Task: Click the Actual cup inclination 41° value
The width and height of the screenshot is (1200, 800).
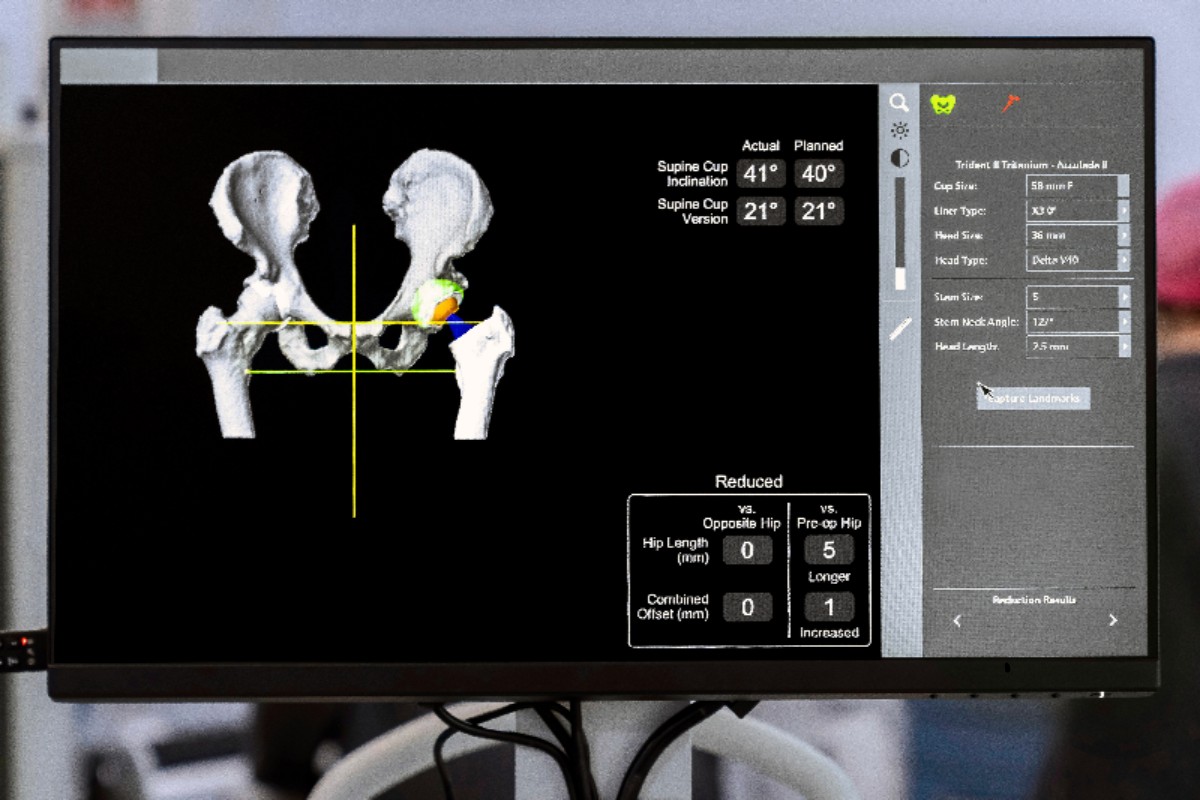Action: point(761,174)
